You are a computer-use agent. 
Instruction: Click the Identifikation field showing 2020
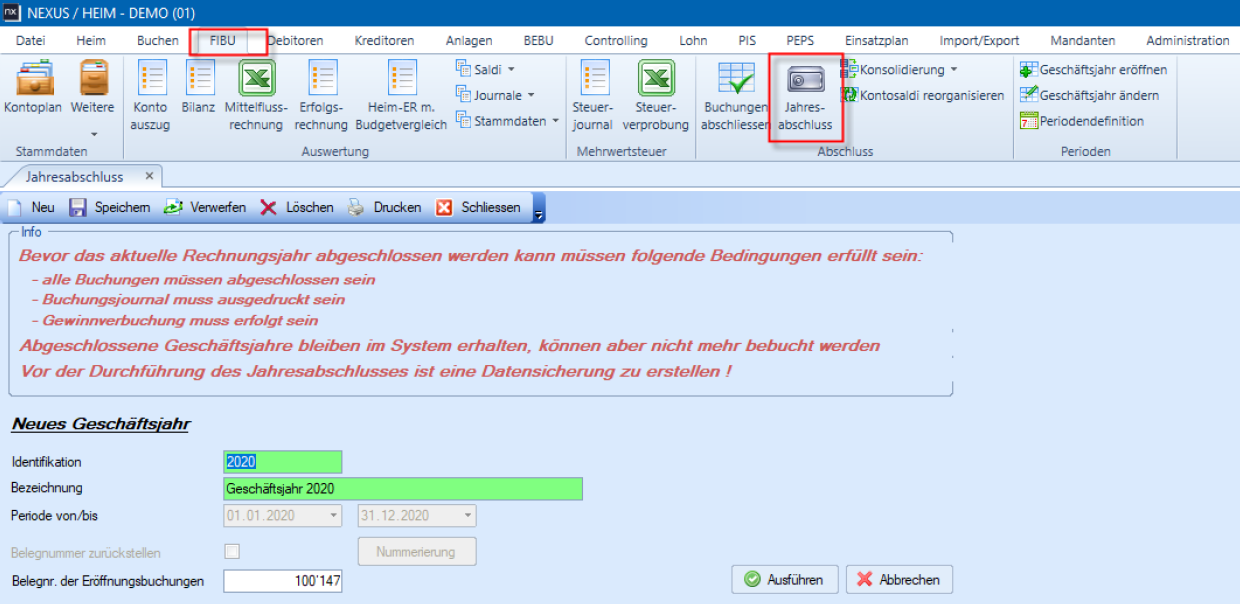[283, 462]
